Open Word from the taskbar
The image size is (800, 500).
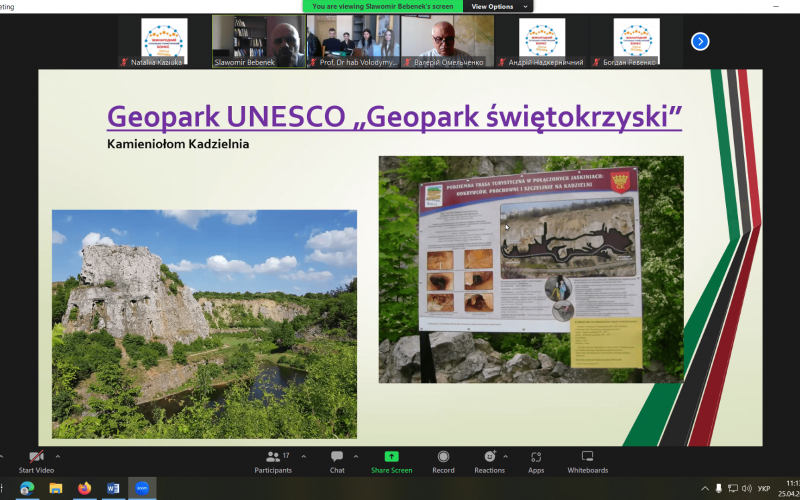click(113, 489)
